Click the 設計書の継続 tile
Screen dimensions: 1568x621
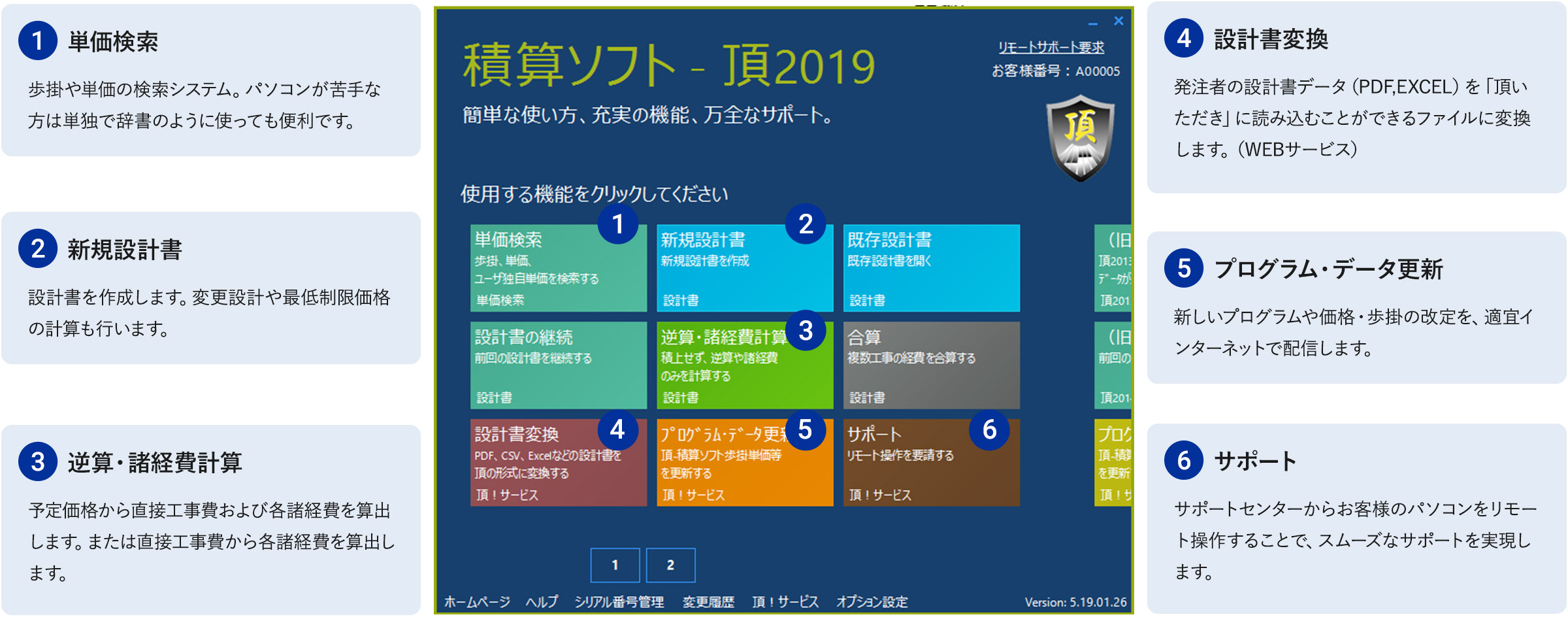tap(557, 365)
